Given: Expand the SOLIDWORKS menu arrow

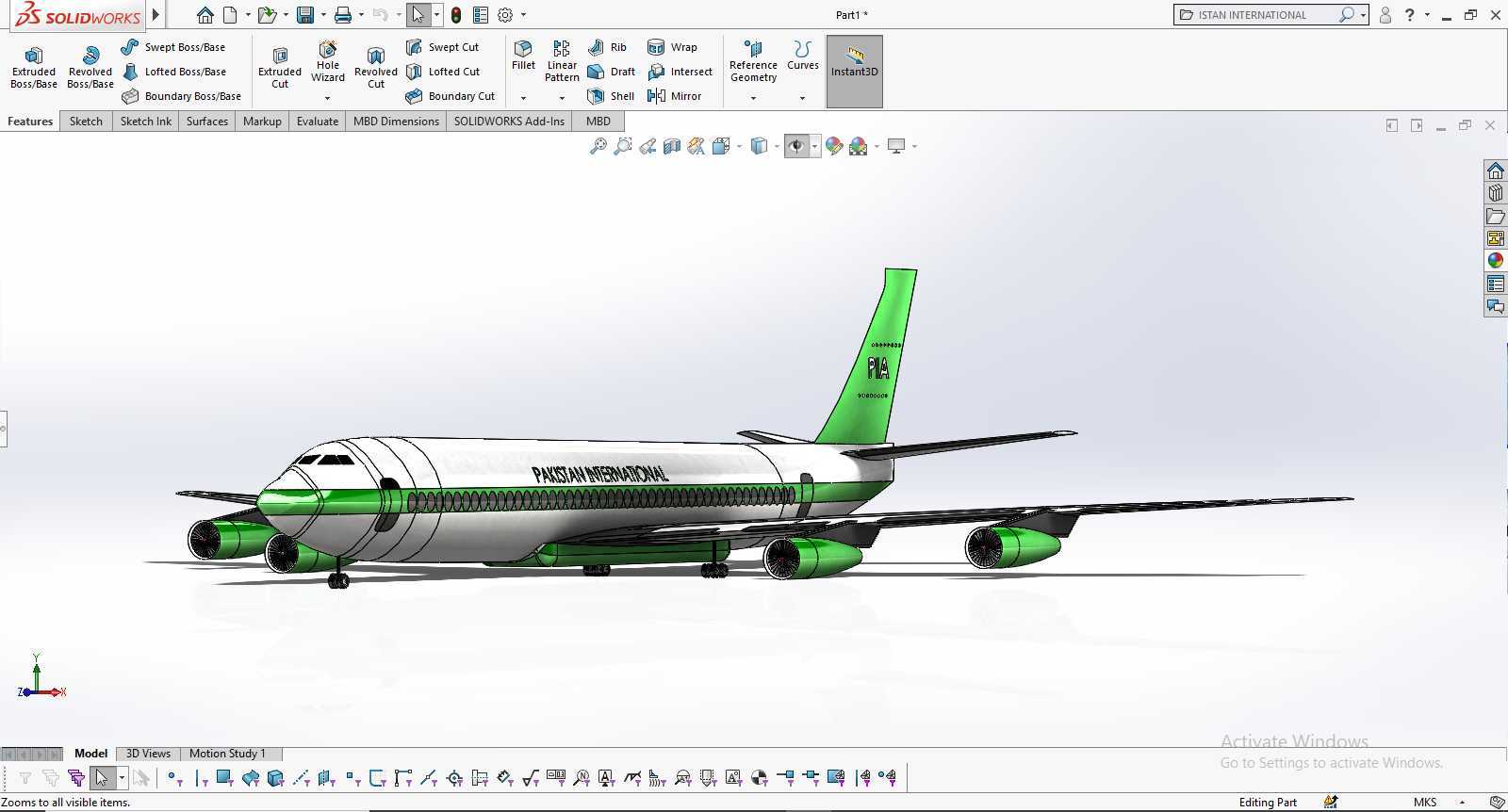Looking at the screenshot, I should point(156,15).
